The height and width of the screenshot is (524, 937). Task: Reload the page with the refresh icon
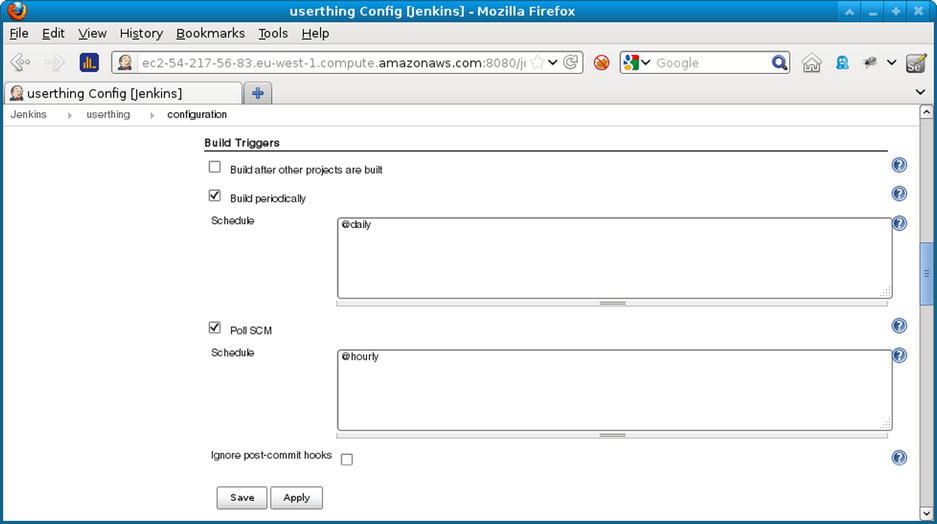pos(571,62)
